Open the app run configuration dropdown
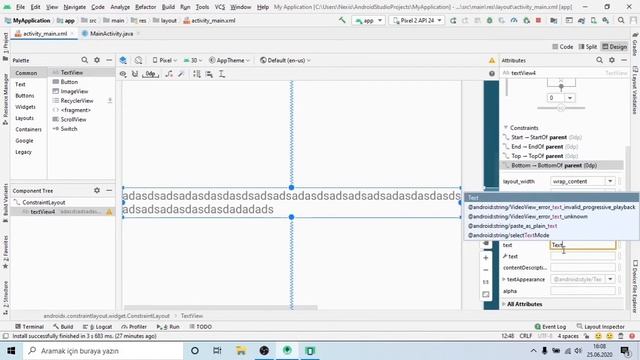640x360 pixels. [x=368, y=20]
